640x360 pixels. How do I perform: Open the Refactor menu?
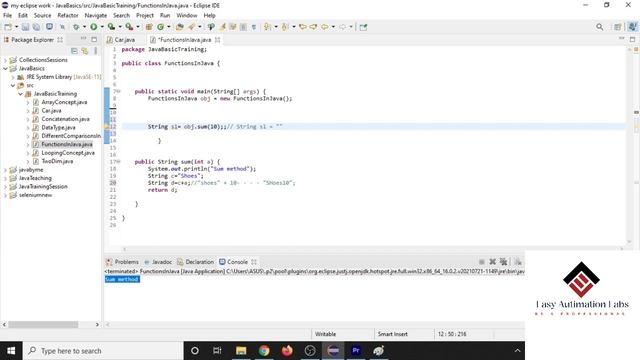(68, 15)
